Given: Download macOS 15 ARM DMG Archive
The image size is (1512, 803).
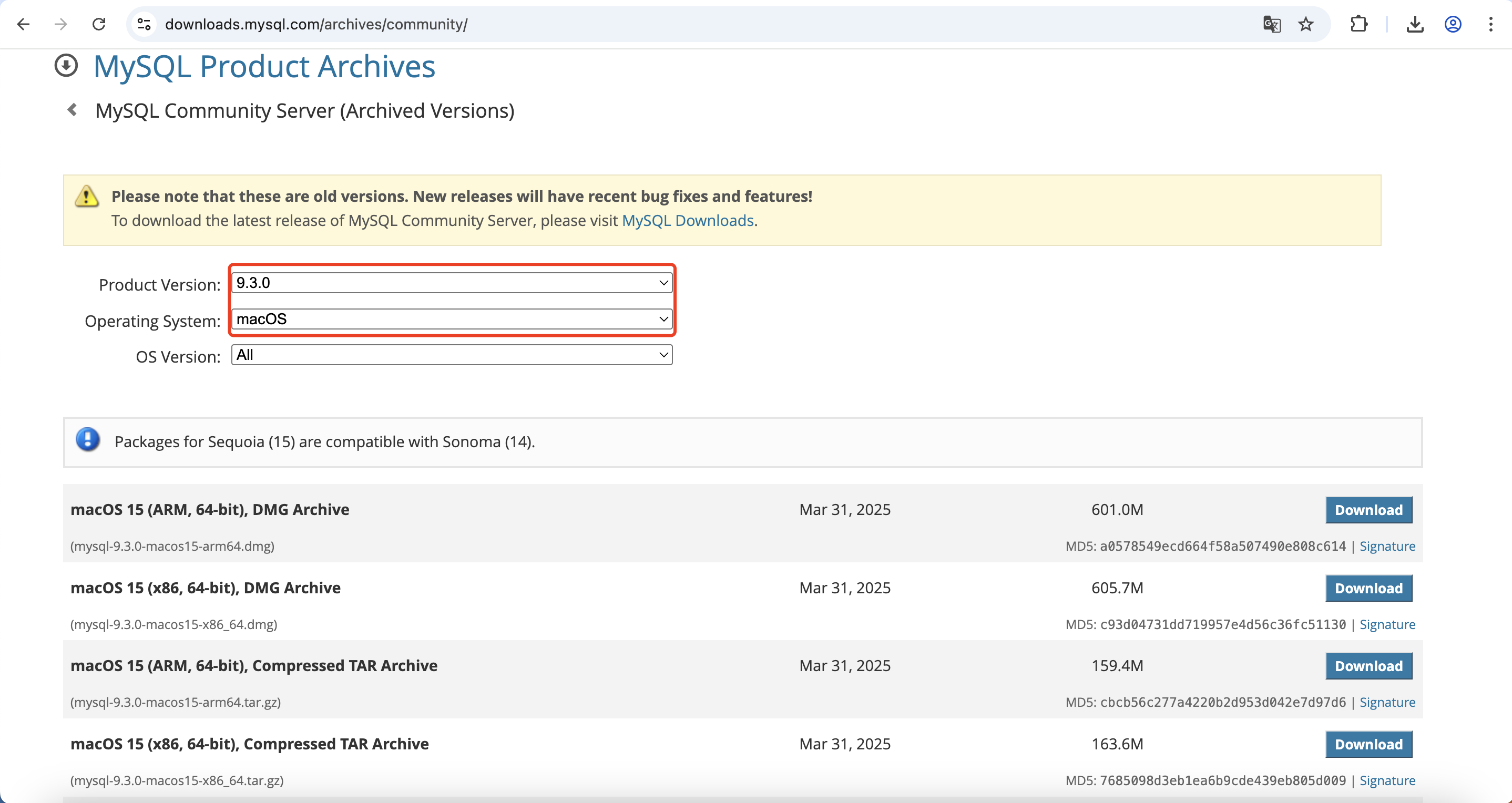Looking at the screenshot, I should 1369,510.
